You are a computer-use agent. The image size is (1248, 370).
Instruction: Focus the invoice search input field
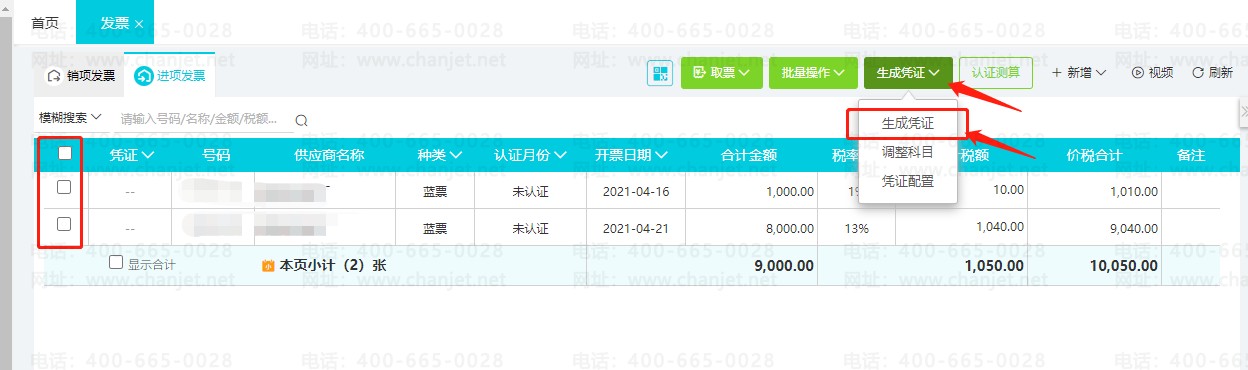tap(203, 119)
